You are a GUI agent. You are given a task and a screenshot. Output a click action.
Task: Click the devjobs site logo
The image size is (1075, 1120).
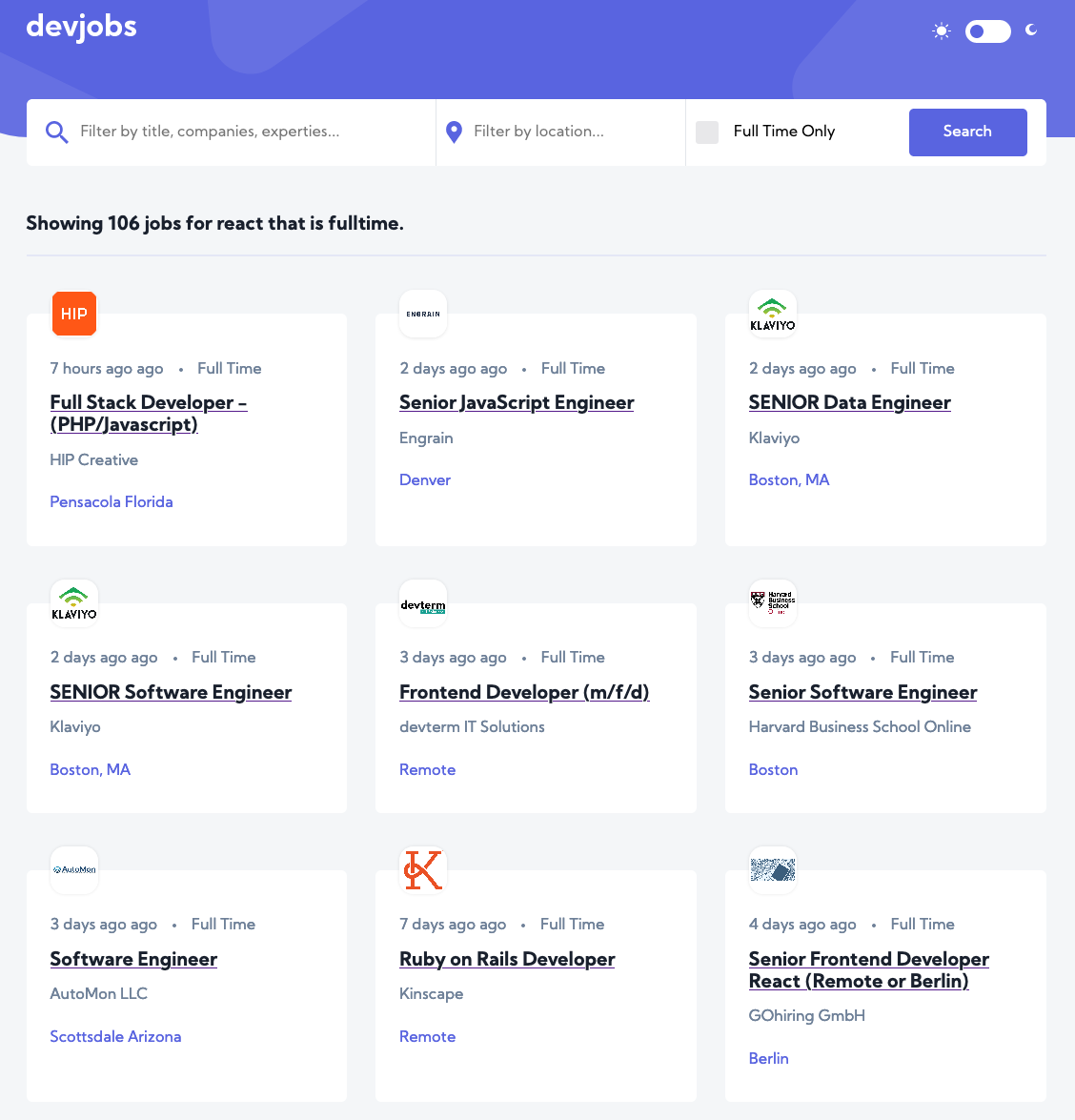82,27
